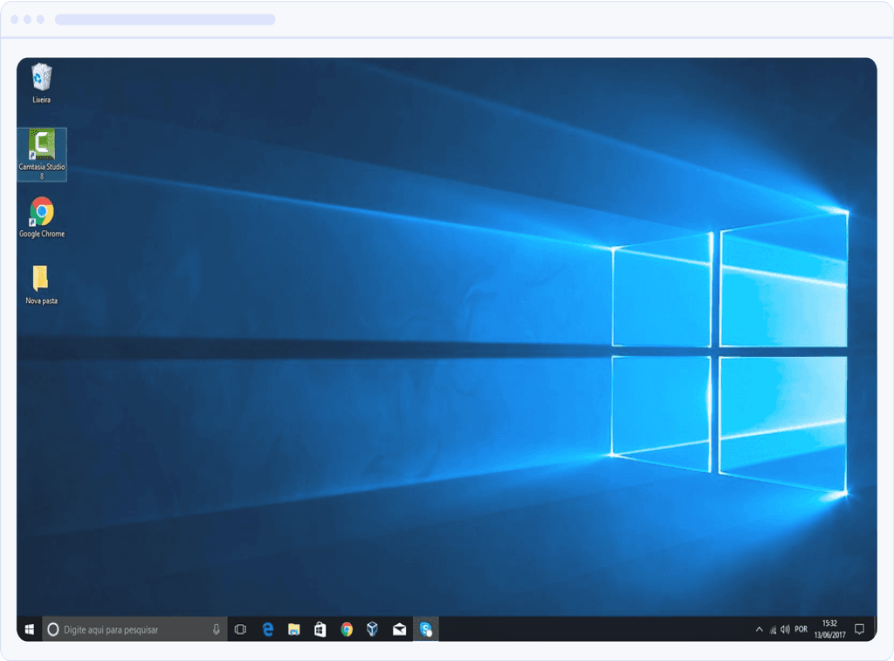Launch Microsoft Edge from the taskbar
The width and height of the screenshot is (894, 661).
click(x=268, y=629)
